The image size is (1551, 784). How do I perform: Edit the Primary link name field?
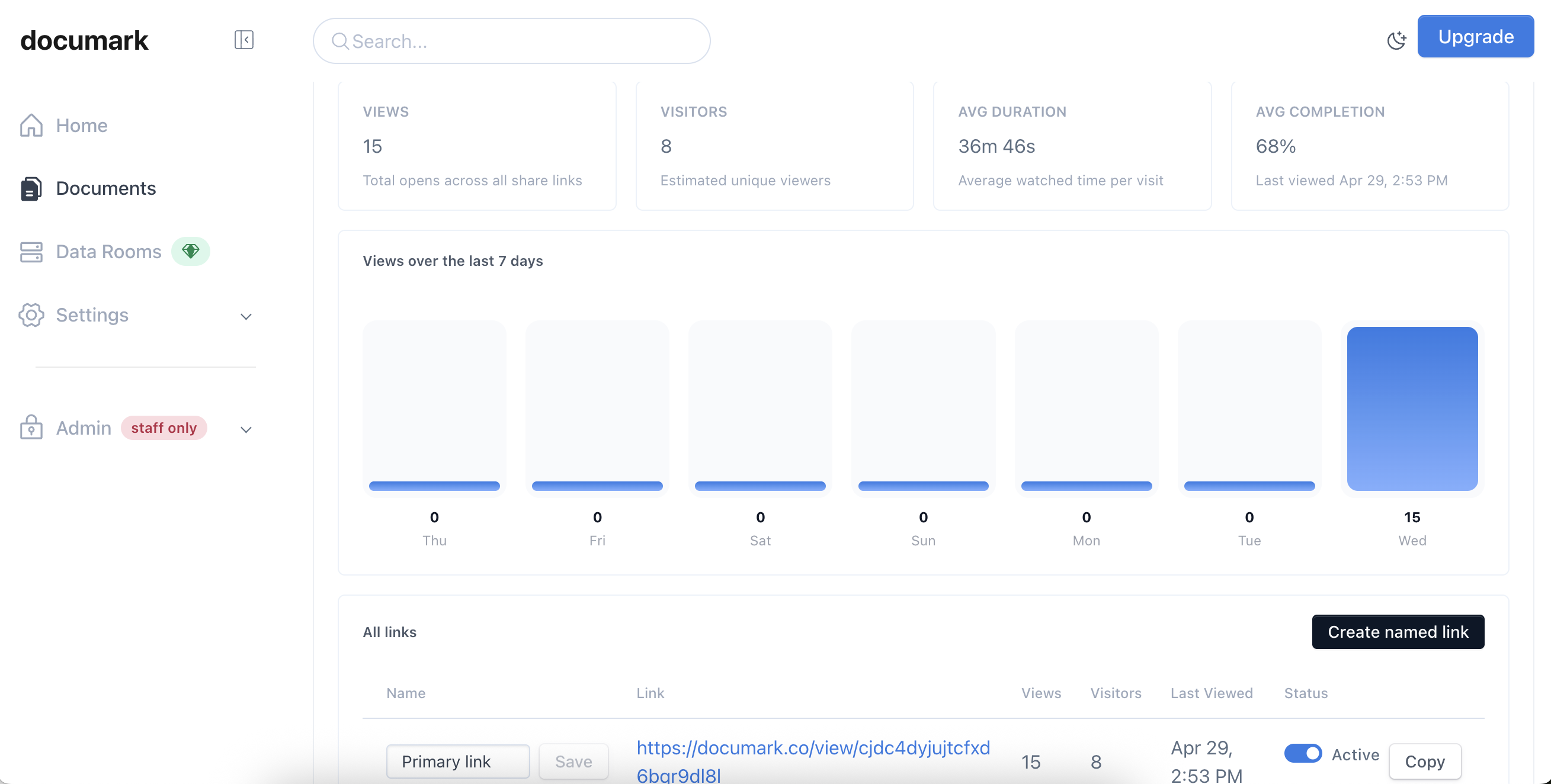tap(458, 761)
